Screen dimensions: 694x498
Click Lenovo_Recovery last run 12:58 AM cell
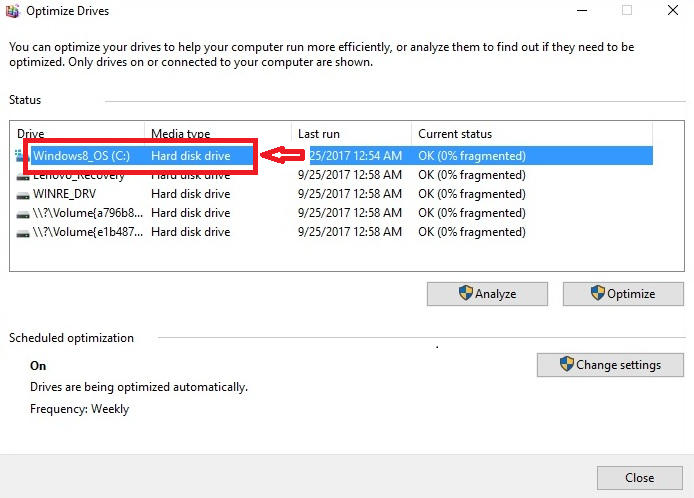pyautogui.click(x=350, y=175)
